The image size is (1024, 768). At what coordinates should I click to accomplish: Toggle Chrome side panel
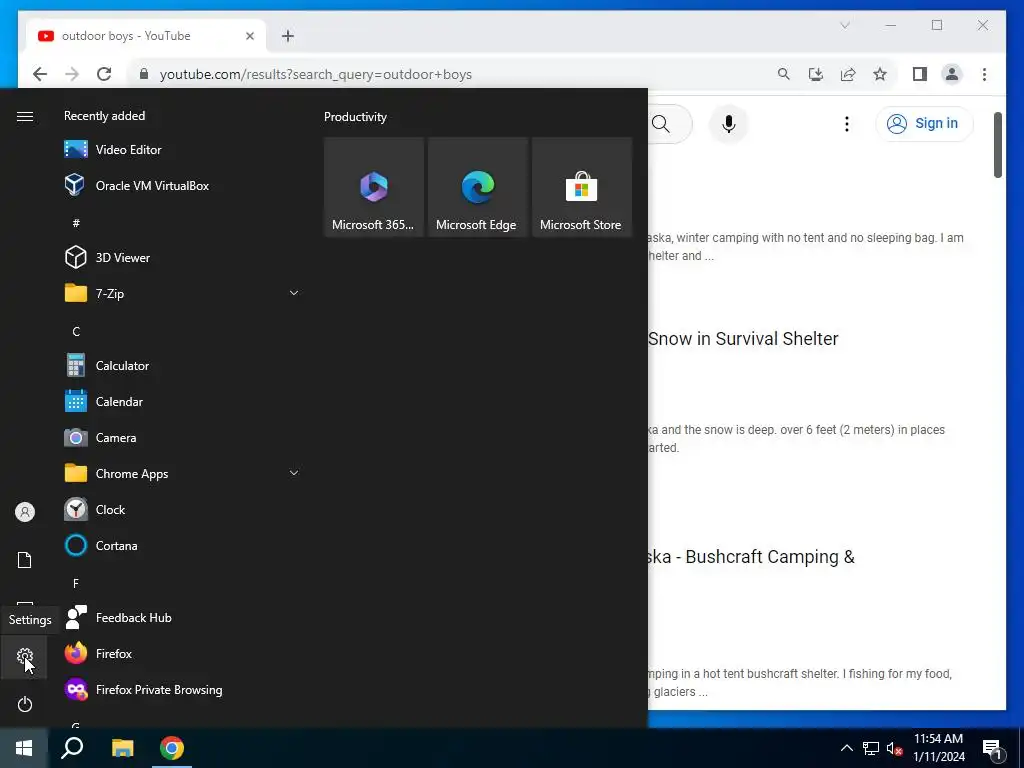click(x=920, y=74)
